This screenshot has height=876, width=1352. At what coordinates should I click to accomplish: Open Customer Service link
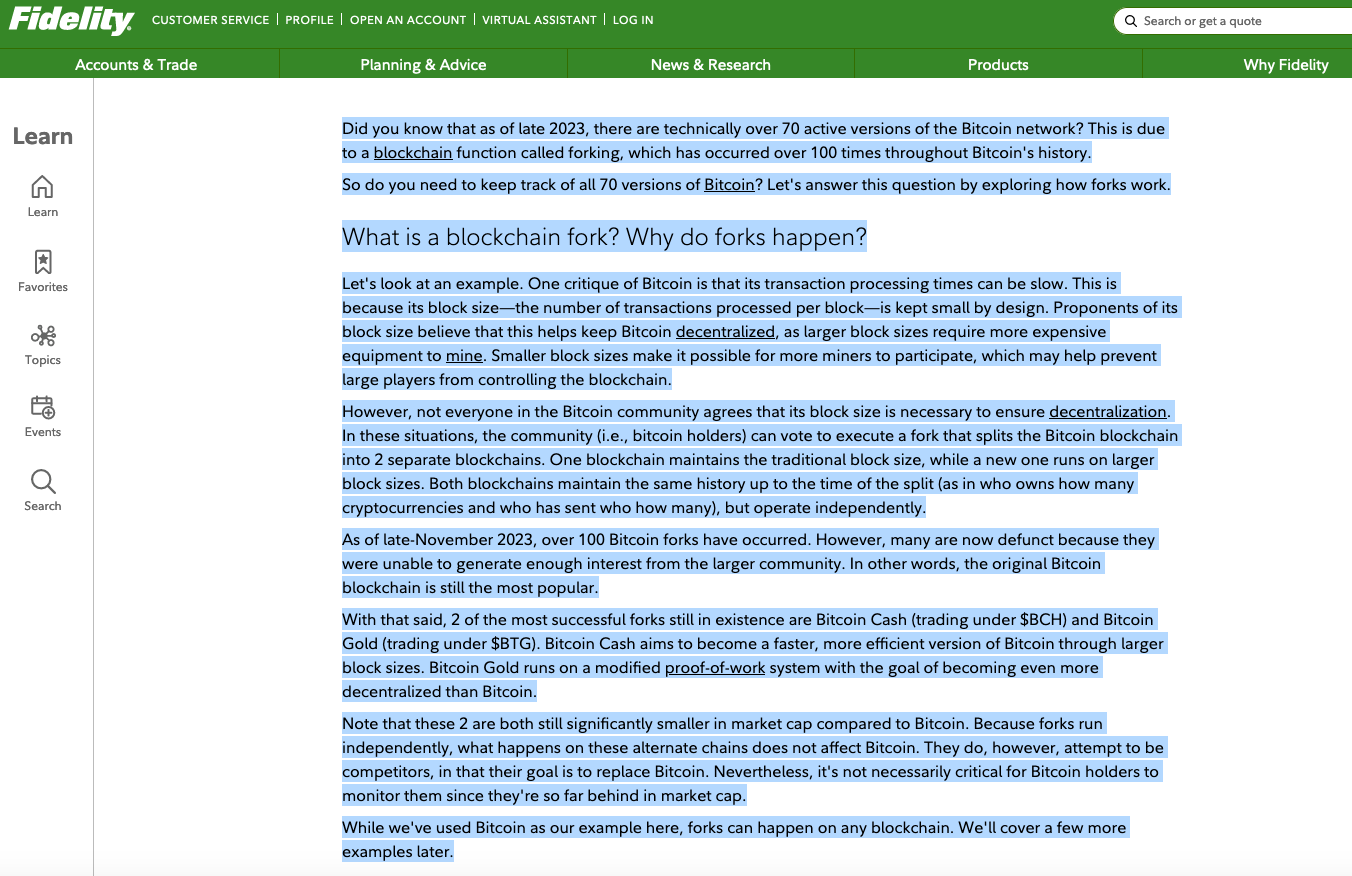pos(210,20)
